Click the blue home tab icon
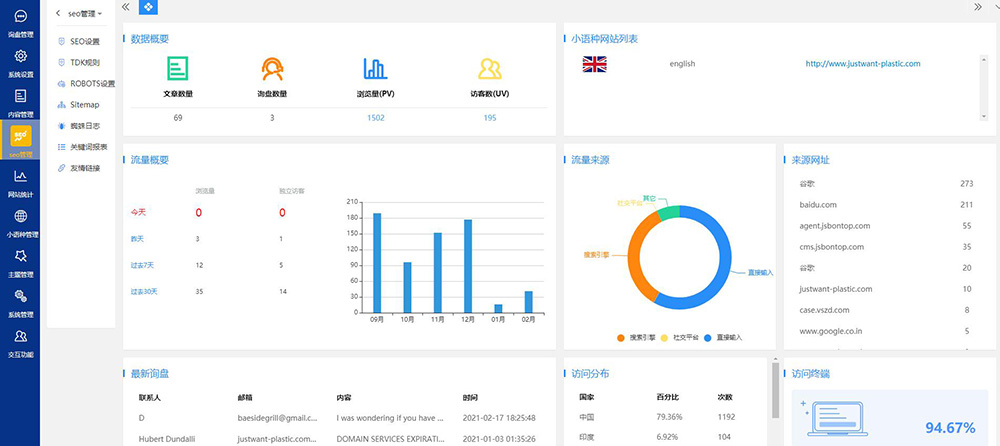The width and height of the screenshot is (1000, 446). point(147,7)
